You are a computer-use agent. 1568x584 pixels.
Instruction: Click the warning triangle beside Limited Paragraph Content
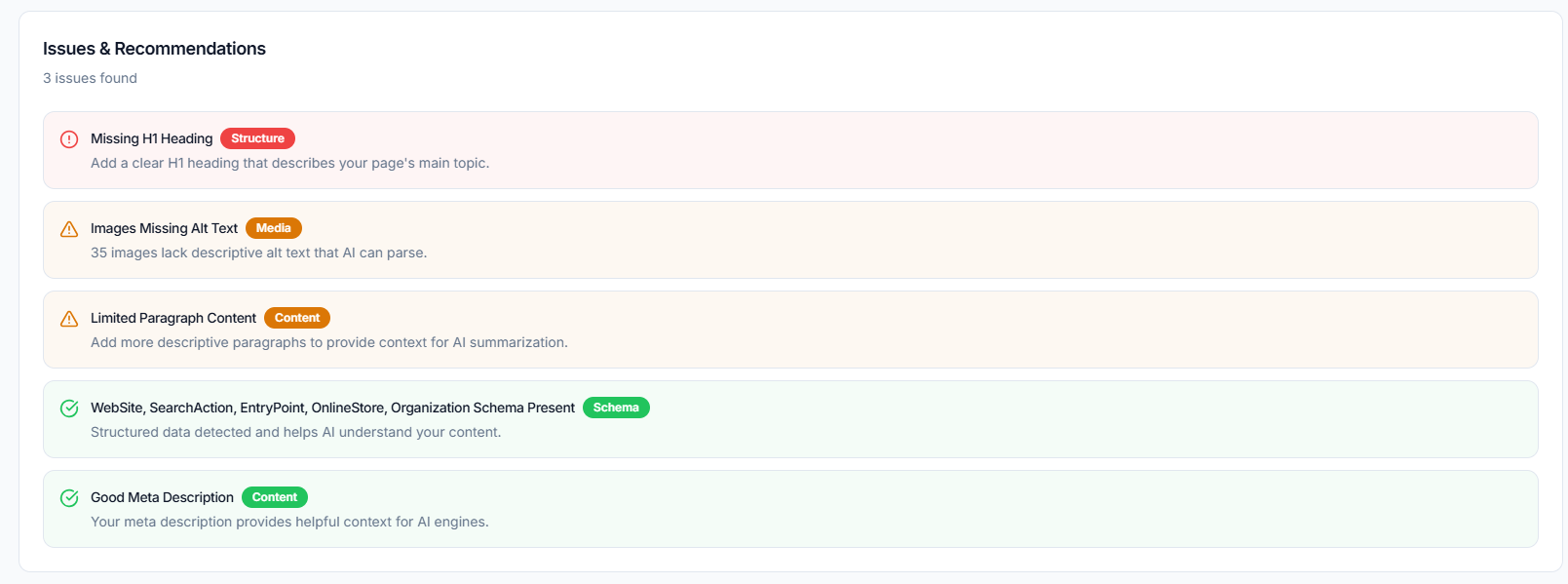[69, 319]
